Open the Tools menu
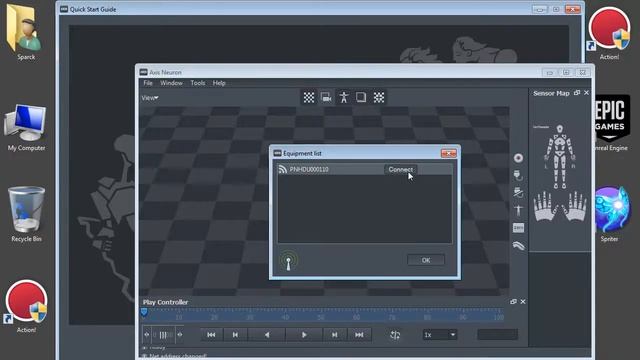This screenshot has width=640, height=360. [198, 83]
